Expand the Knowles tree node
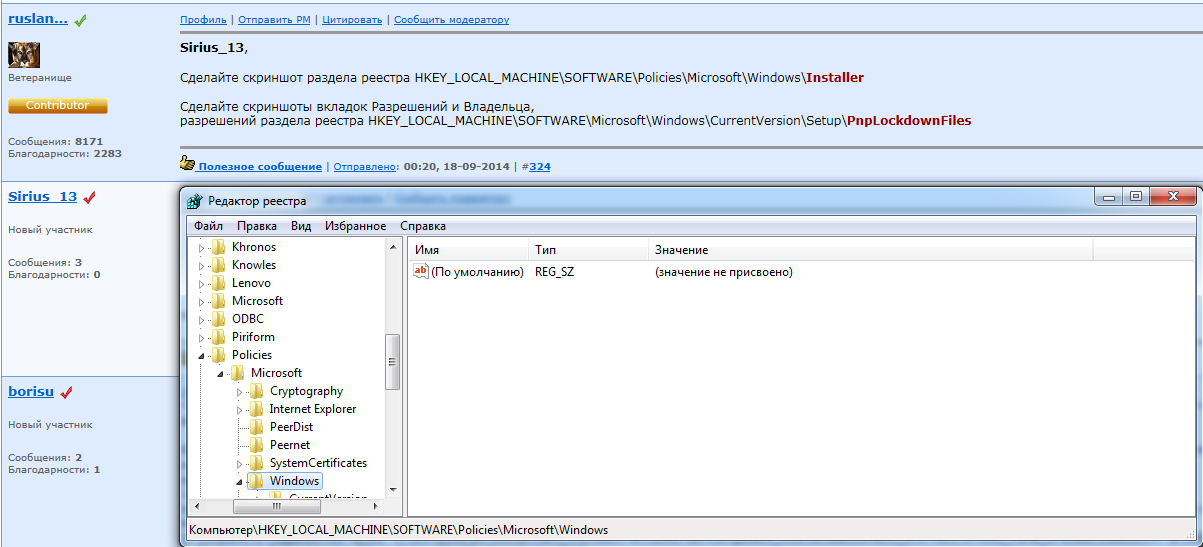 coord(201,266)
